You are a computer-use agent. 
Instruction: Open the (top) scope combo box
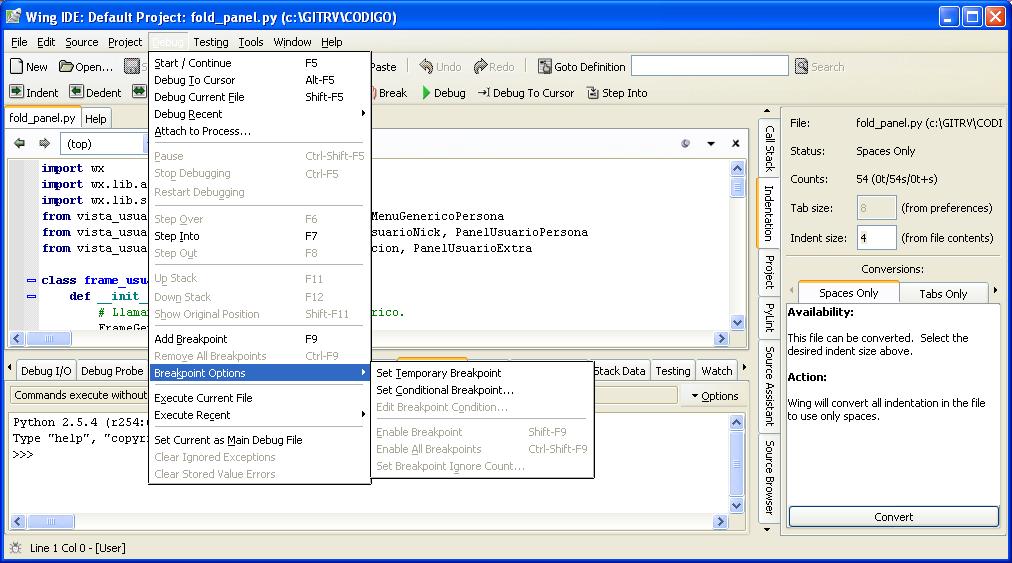[x=104, y=143]
